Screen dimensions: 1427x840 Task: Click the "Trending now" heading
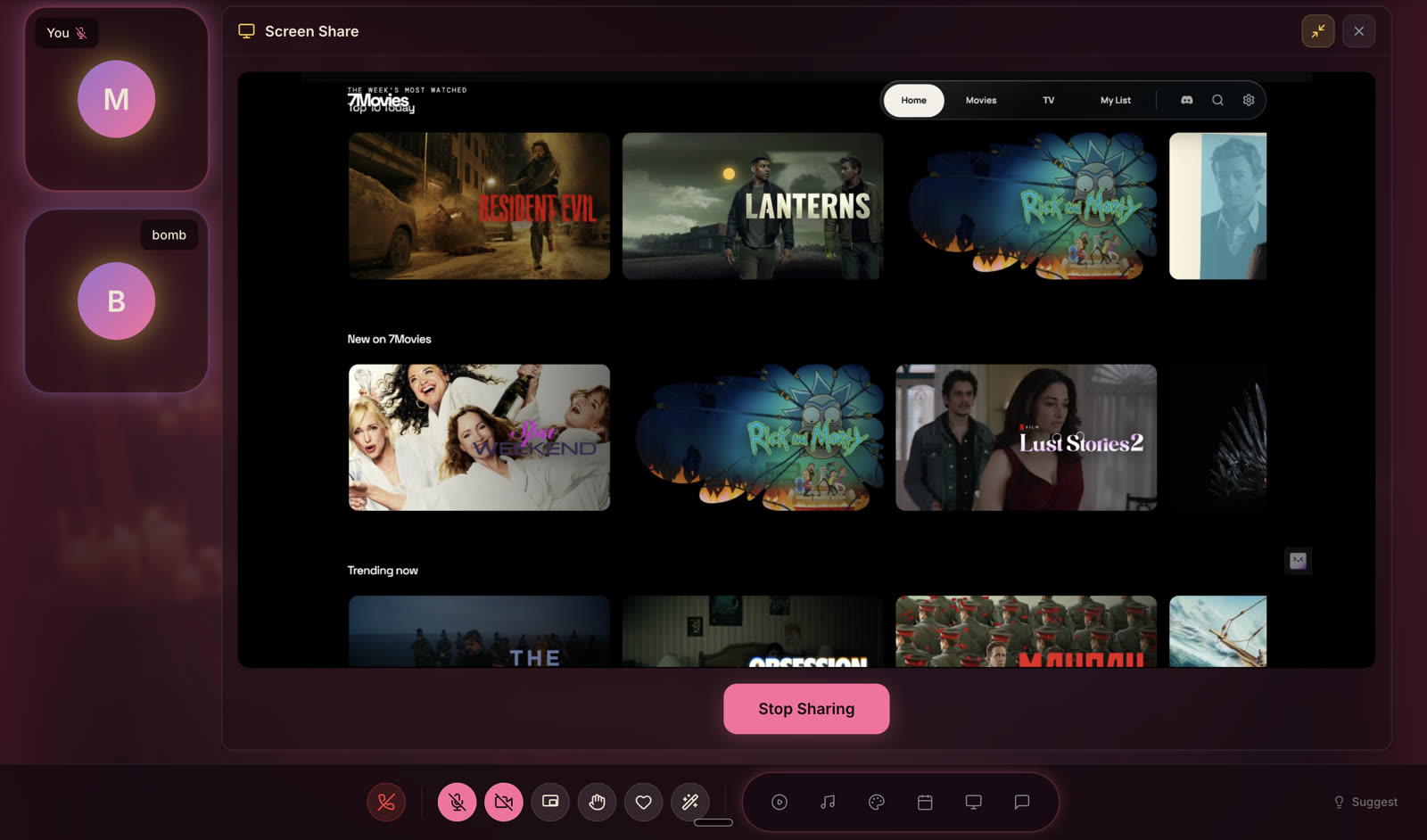pos(383,571)
